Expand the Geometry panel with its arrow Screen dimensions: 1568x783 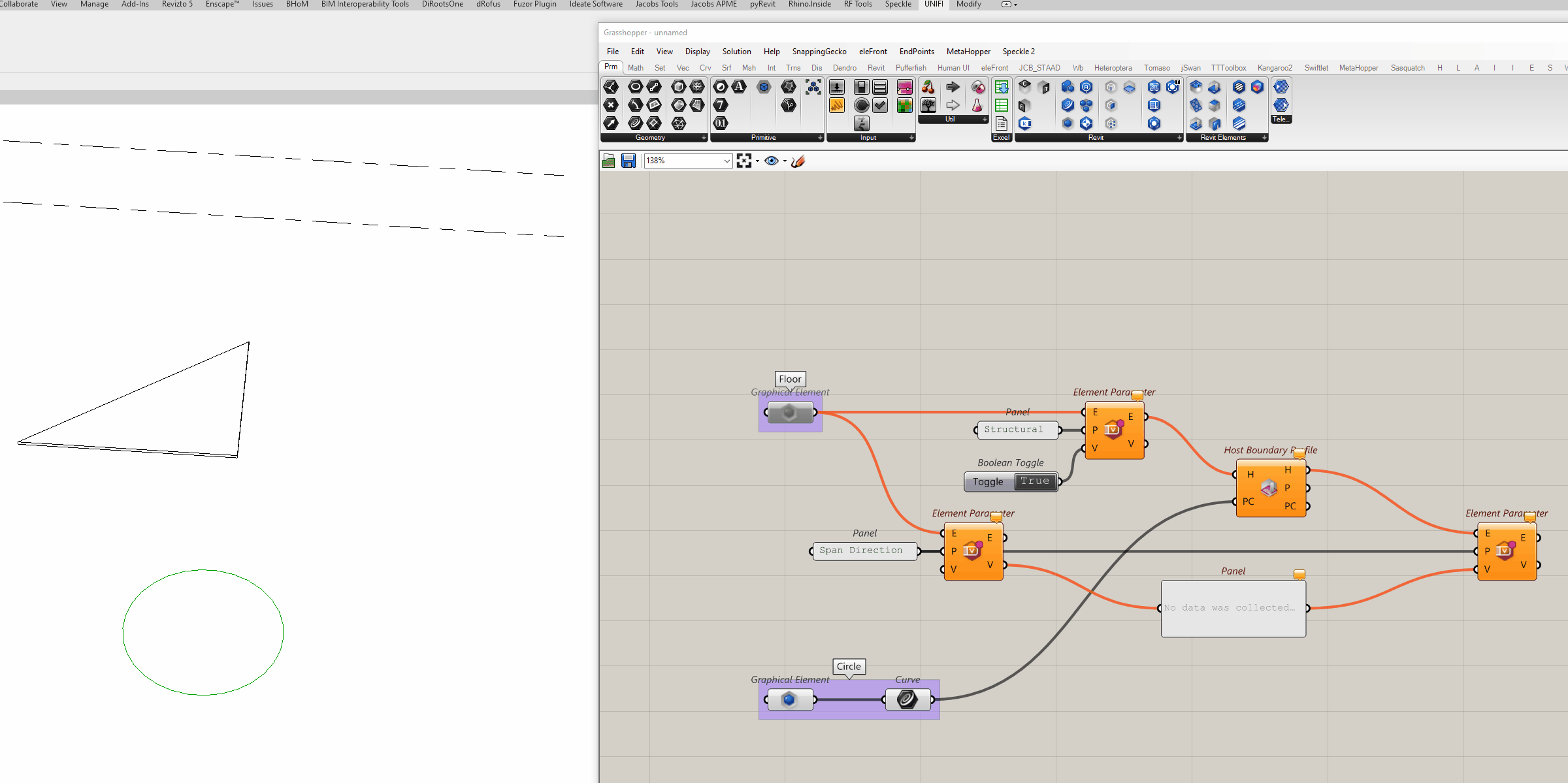tap(704, 138)
